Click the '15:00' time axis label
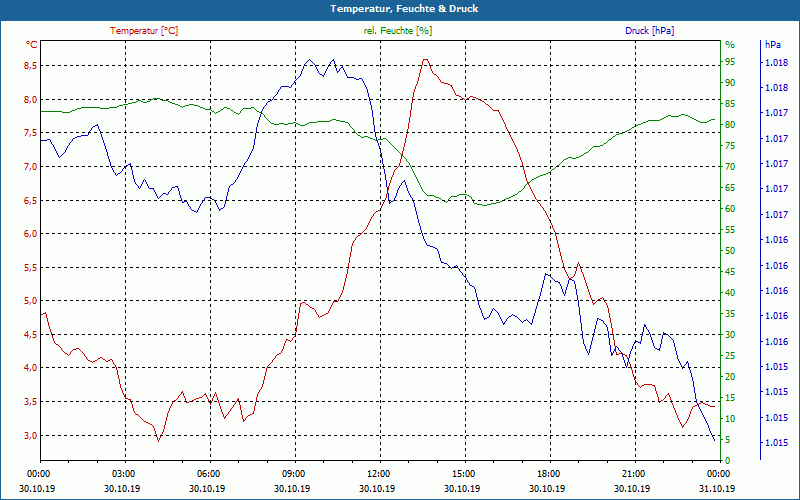Screen dimensions: 800x500 pyautogui.click(x=463, y=474)
